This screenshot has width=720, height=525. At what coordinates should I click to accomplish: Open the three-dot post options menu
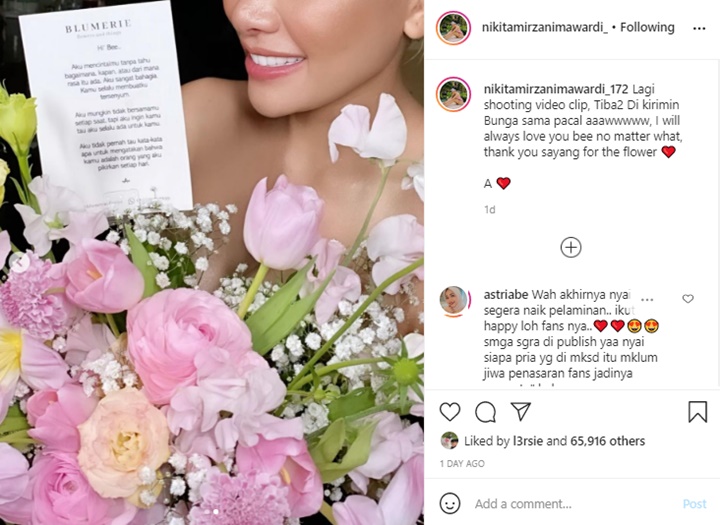click(x=699, y=28)
